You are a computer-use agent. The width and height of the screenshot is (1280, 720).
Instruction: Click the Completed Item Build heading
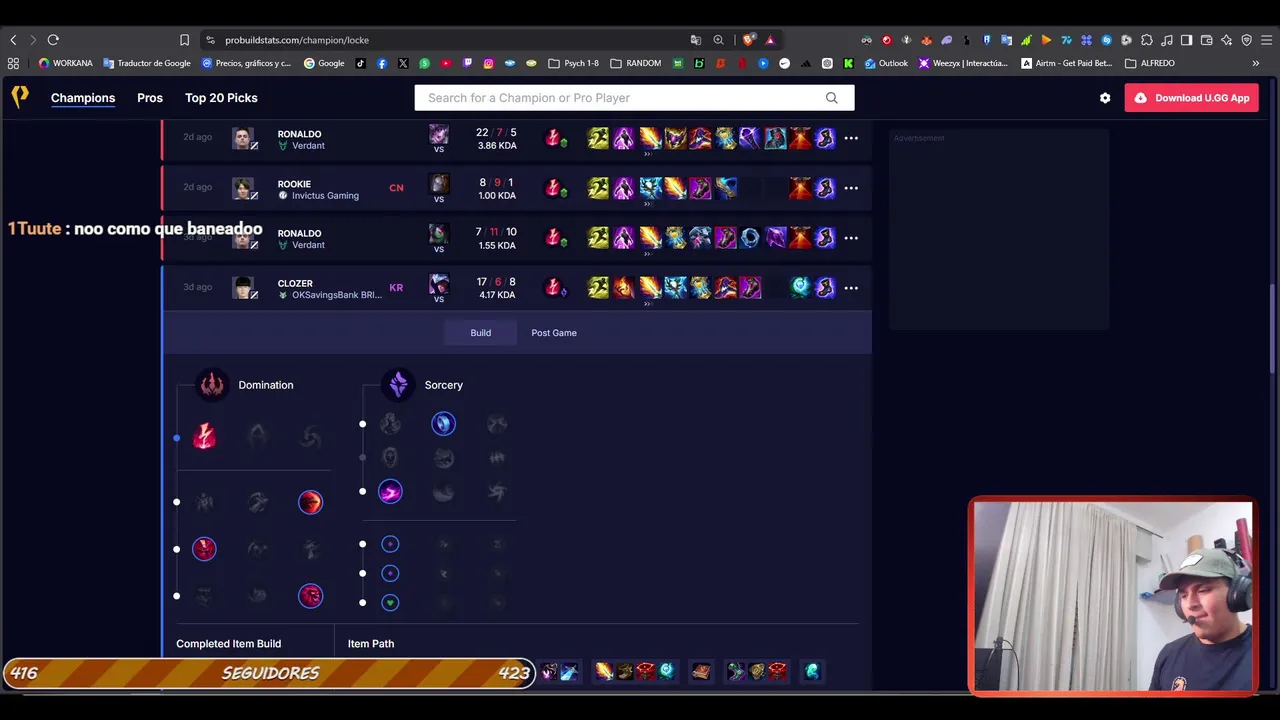point(229,644)
